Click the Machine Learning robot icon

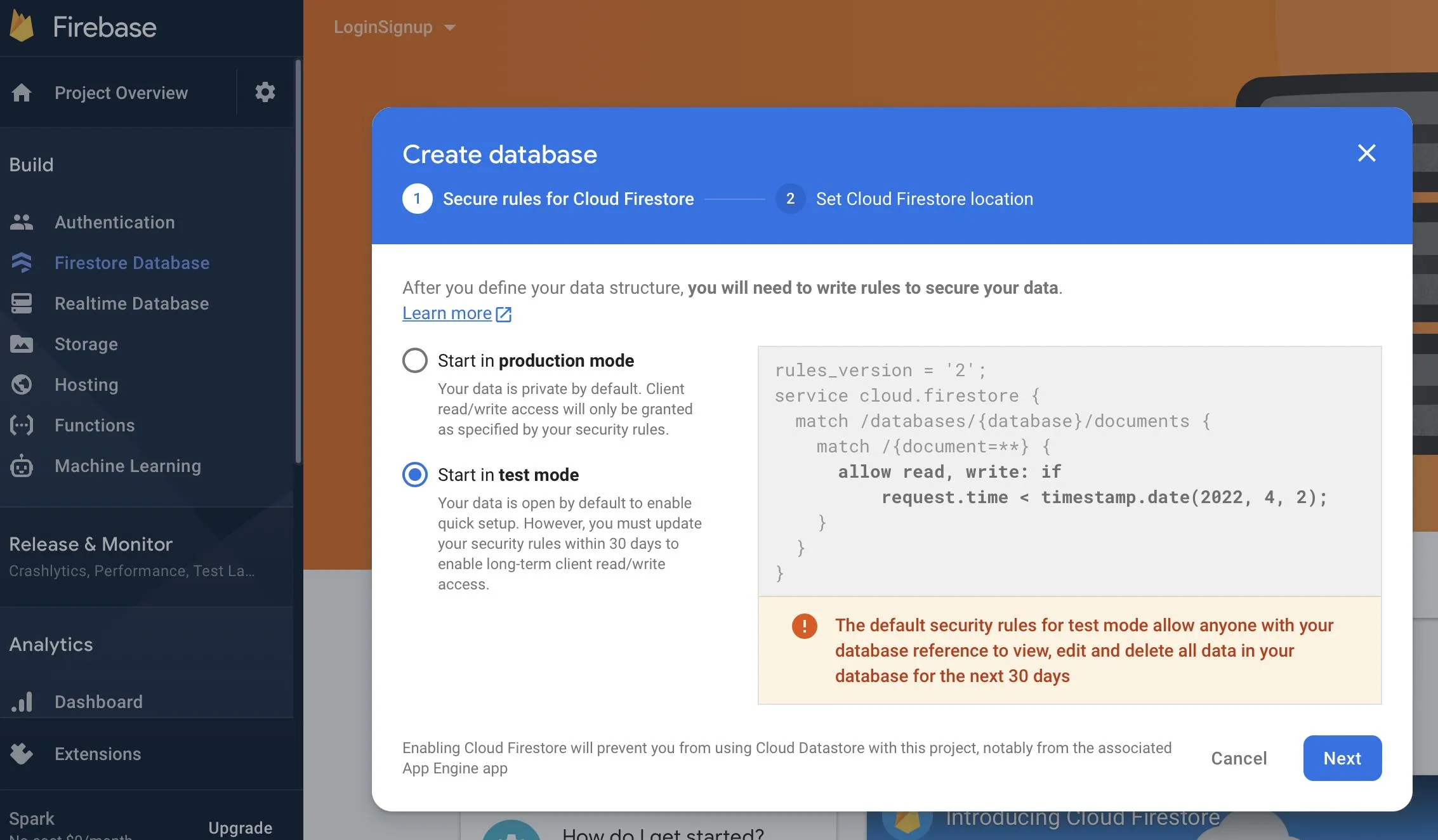pos(22,466)
